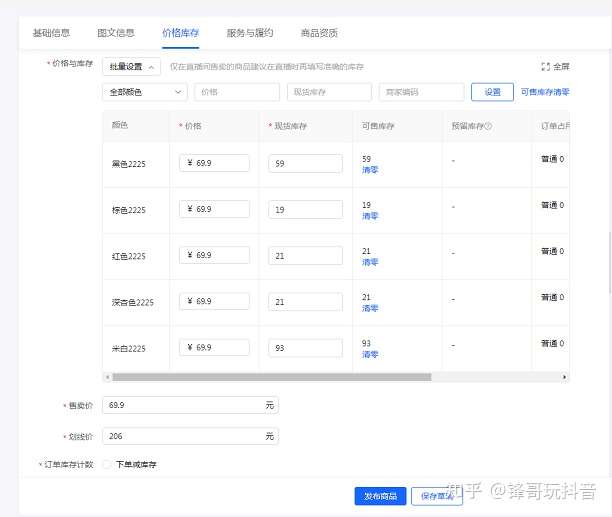612x517 pixels.
Task: Edit stock field for 深杏色2225 row
Action: pos(305,302)
